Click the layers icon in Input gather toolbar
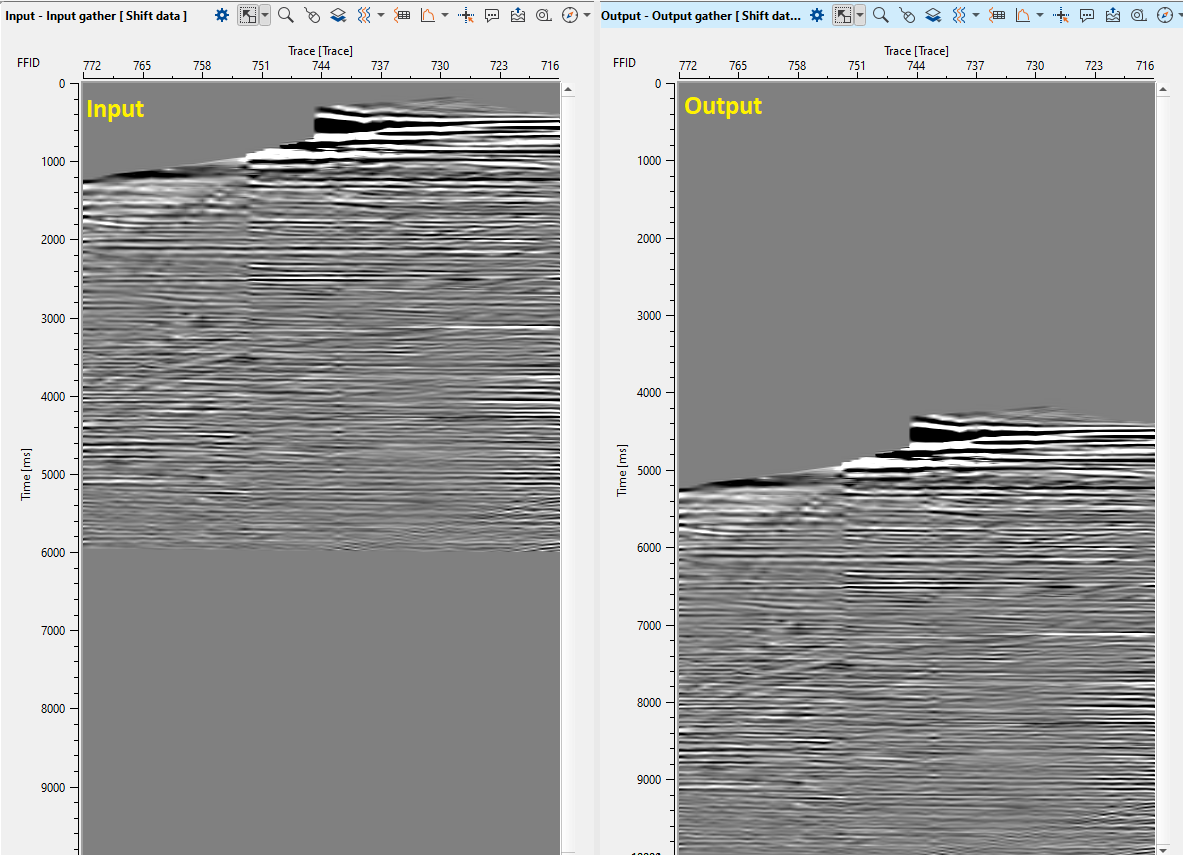The width and height of the screenshot is (1183, 855). coord(339,15)
